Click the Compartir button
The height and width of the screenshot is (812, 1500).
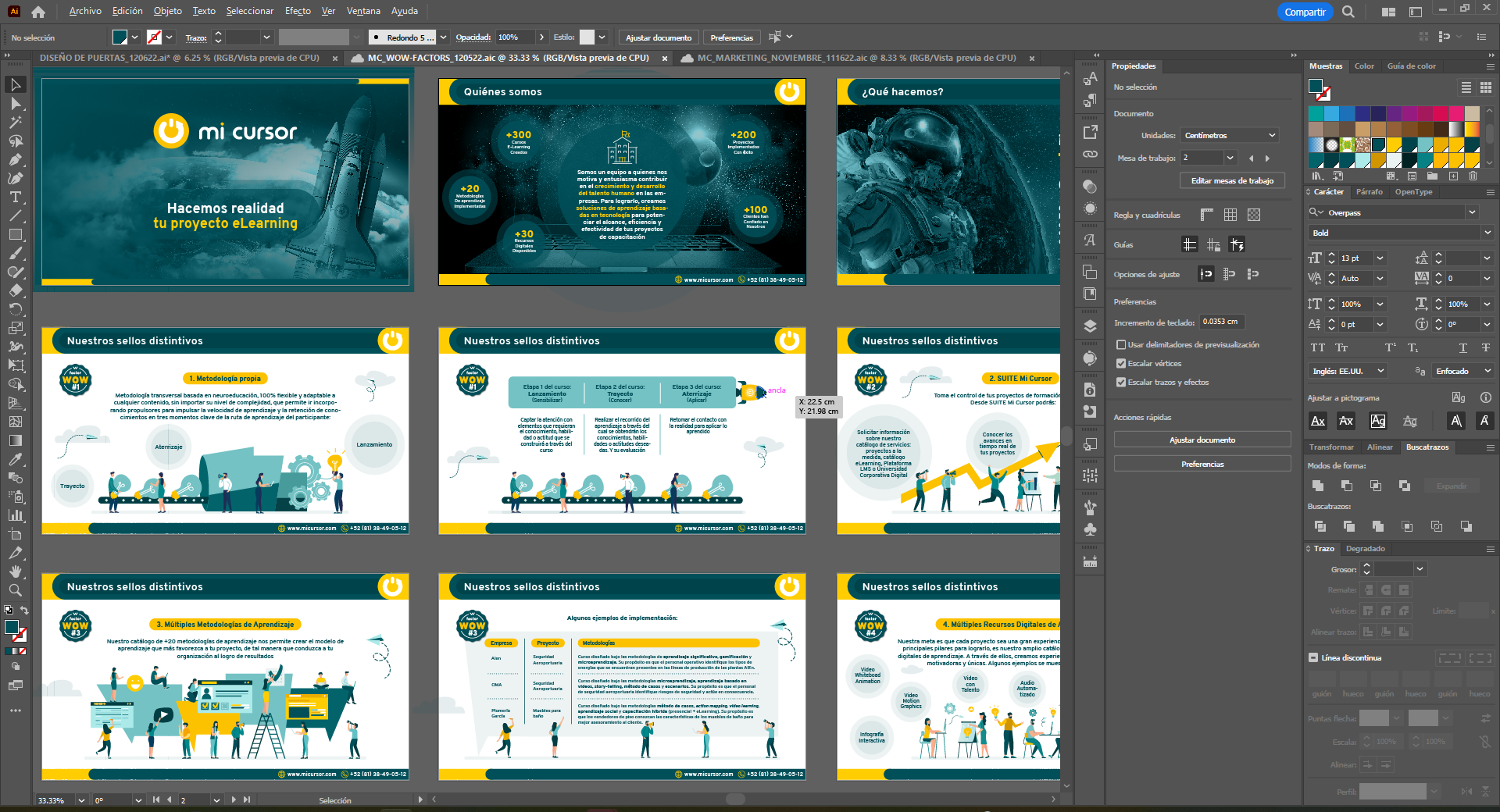tap(1305, 12)
